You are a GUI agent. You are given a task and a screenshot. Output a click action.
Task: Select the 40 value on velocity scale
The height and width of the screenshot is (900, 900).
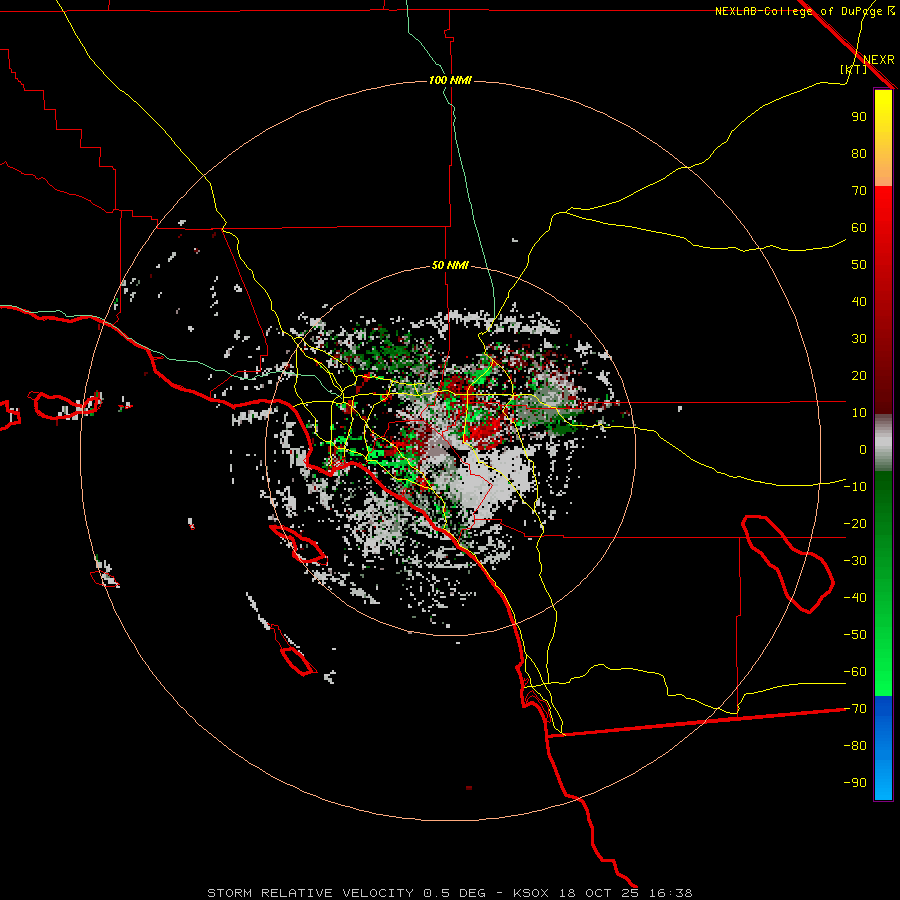coord(859,302)
